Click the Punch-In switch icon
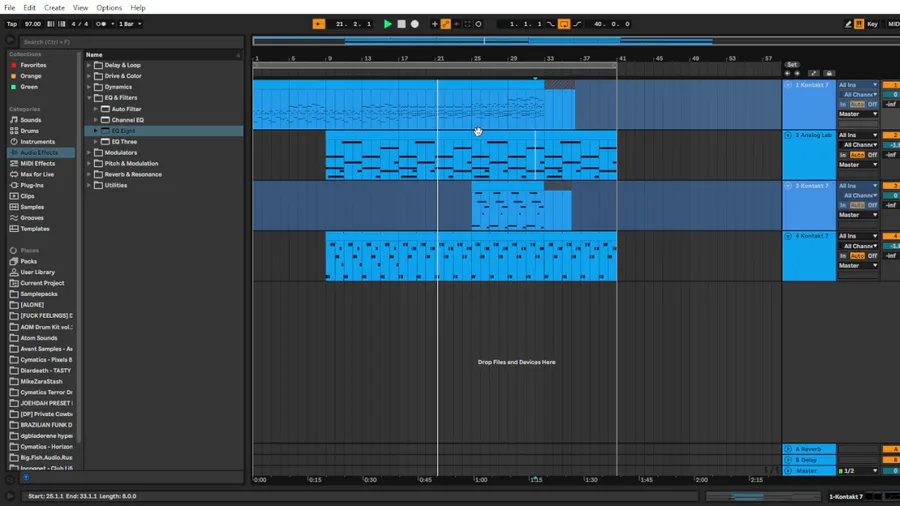 551,24
